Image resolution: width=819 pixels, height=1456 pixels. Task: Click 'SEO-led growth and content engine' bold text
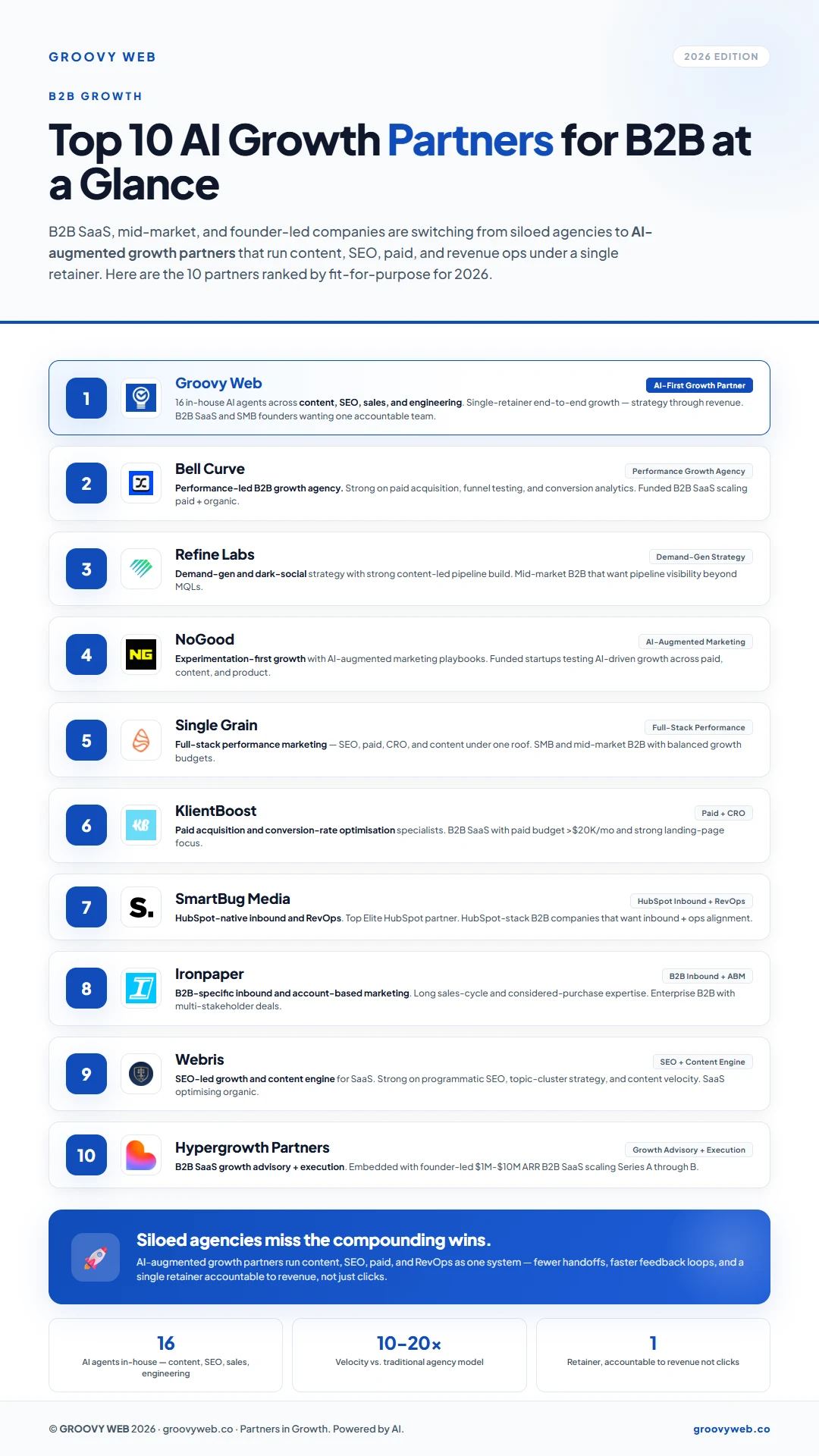pos(255,1079)
